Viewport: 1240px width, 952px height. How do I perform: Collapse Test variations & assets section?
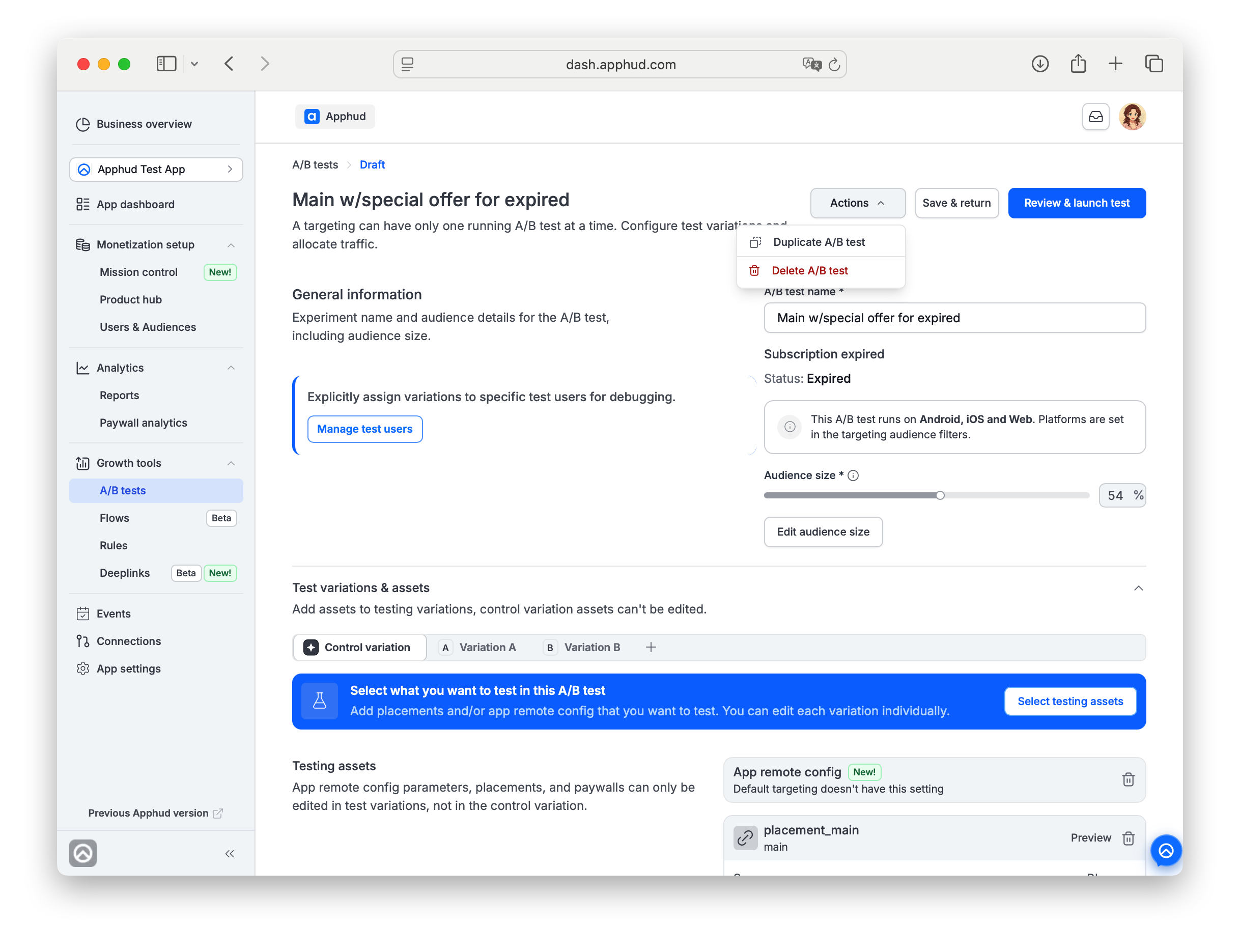(1138, 587)
